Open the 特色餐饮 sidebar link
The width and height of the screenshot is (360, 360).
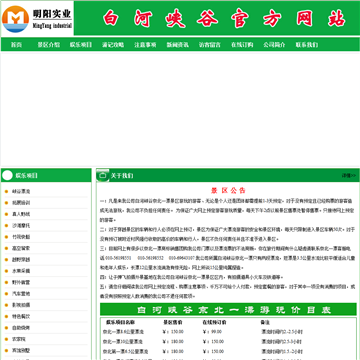click(21, 316)
